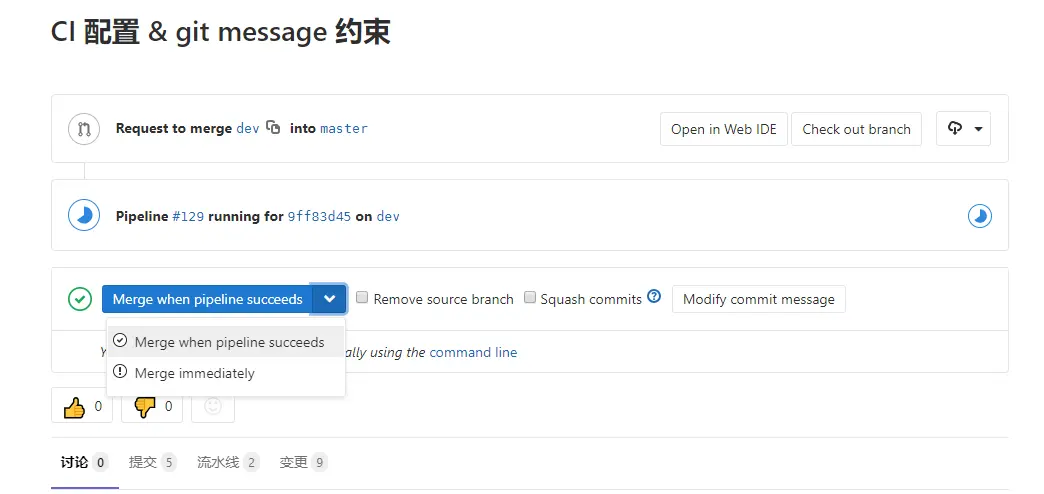Click the Squash commits help question mark icon
1044x494 pixels.
[654, 296]
